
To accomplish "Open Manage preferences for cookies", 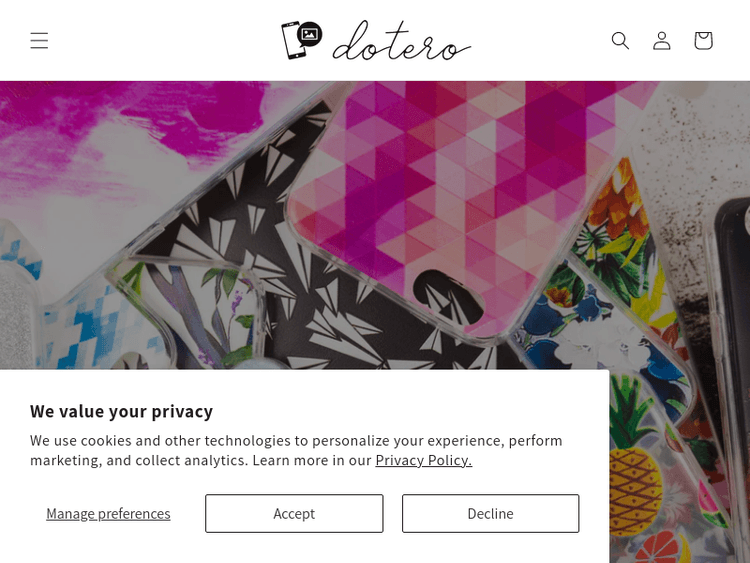I will point(108,513).
